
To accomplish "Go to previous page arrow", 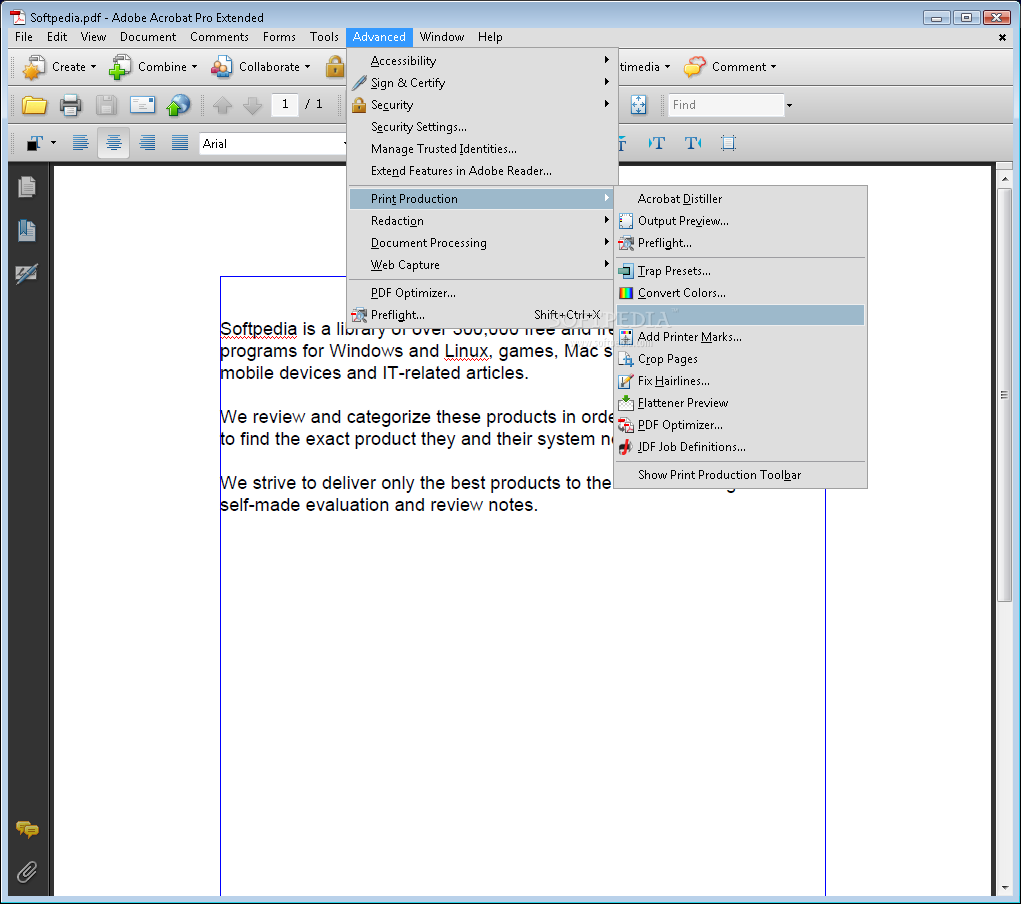I will click(222, 105).
